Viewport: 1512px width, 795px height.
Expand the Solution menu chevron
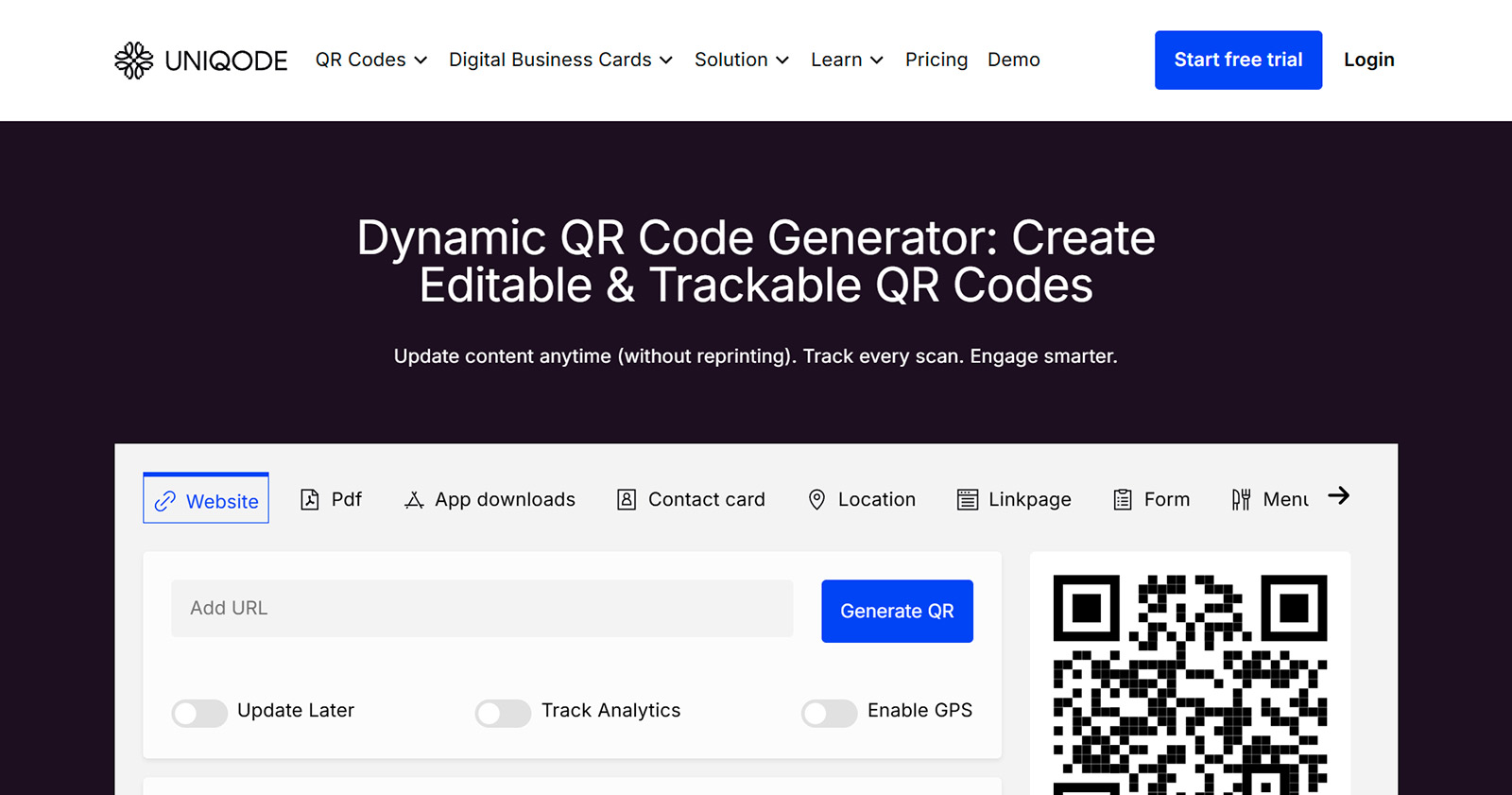[x=782, y=60]
